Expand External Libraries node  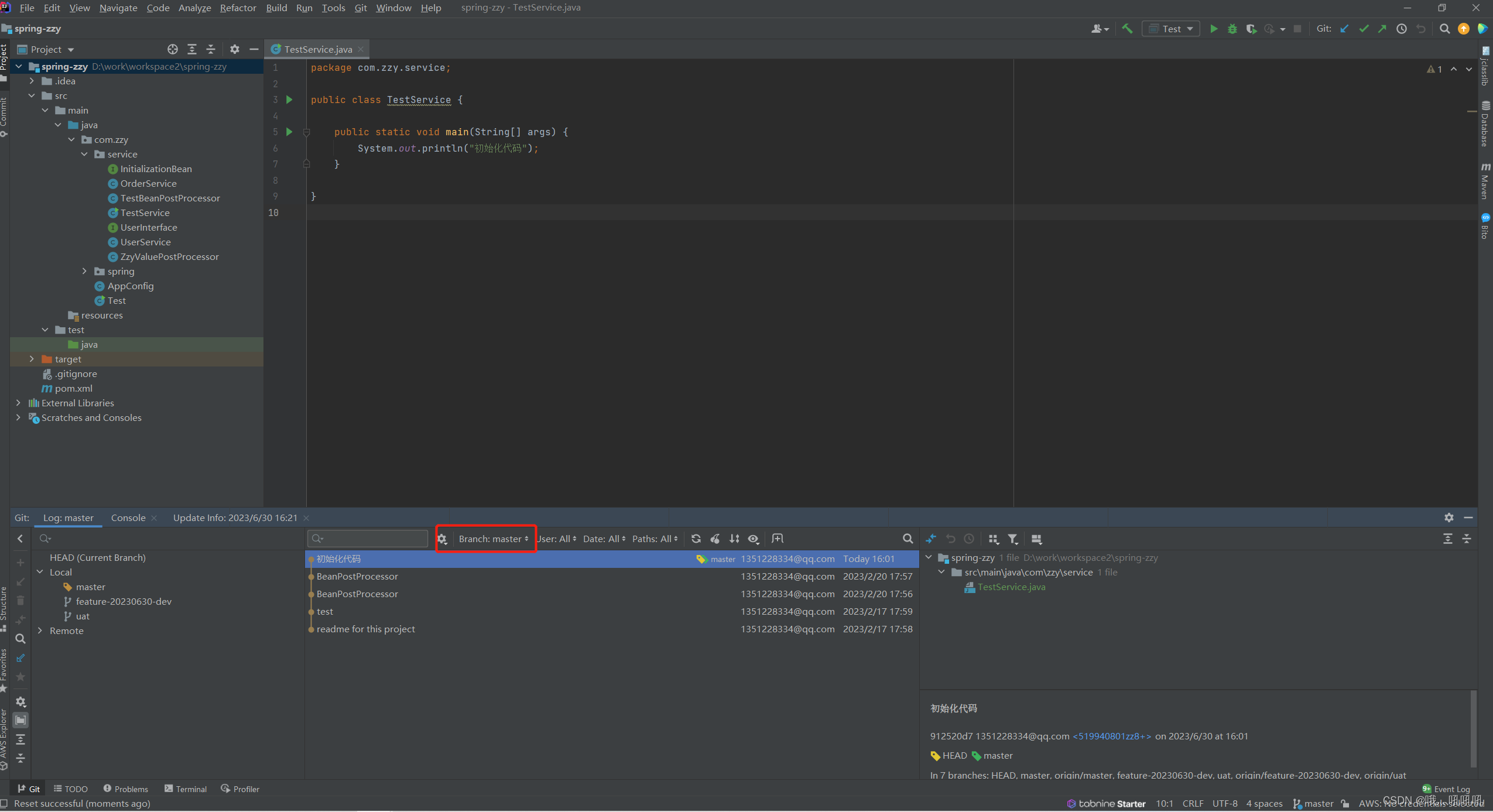point(18,403)
